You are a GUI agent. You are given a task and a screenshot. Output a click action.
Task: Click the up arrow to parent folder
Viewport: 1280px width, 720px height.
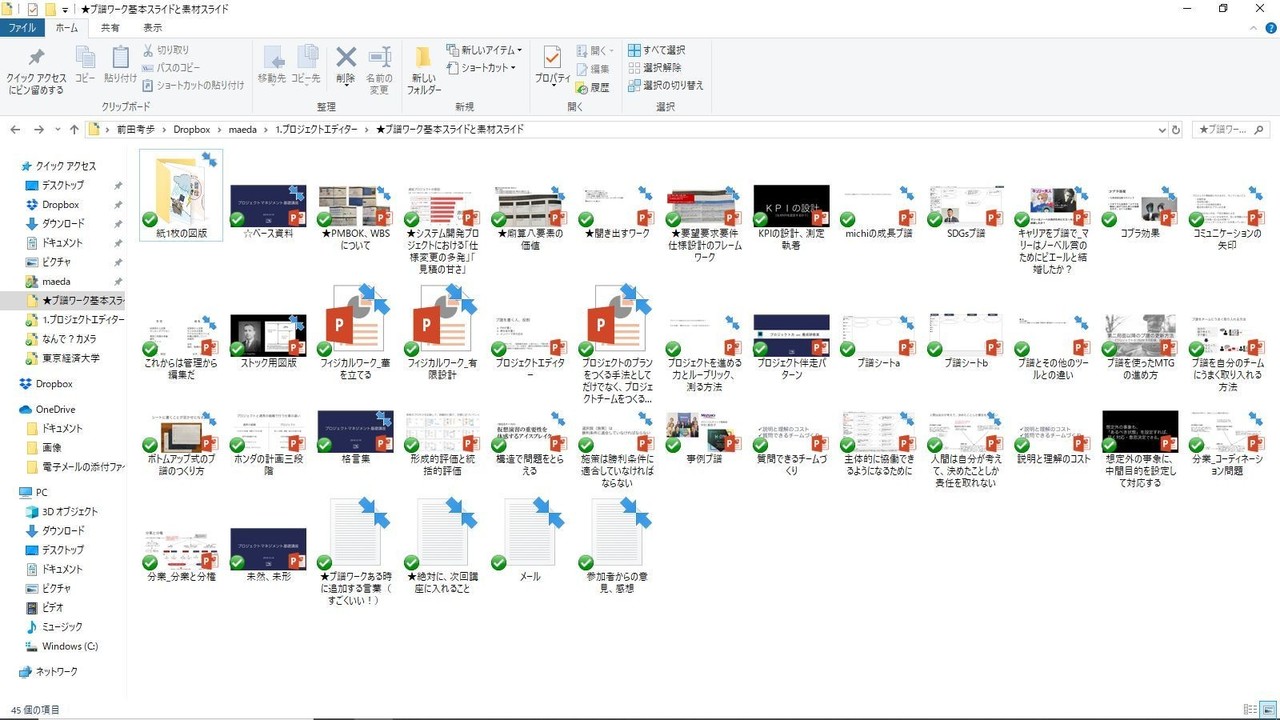point(74,129)
